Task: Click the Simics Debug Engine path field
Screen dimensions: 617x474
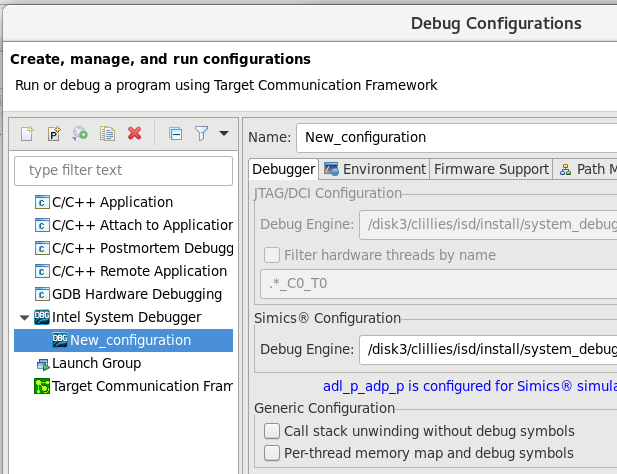Action: 488,350
